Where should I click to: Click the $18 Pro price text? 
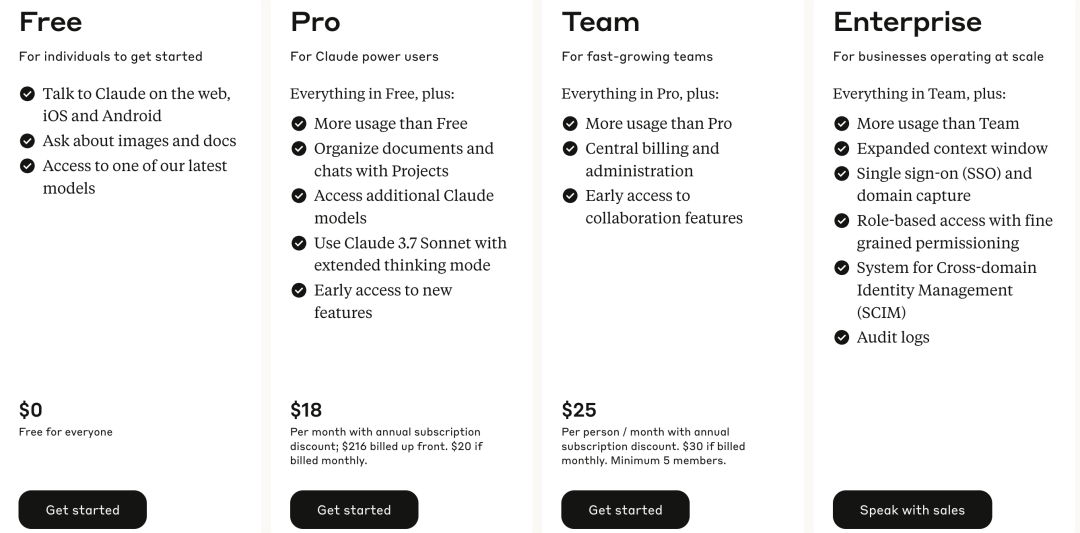tap(306, 410)
